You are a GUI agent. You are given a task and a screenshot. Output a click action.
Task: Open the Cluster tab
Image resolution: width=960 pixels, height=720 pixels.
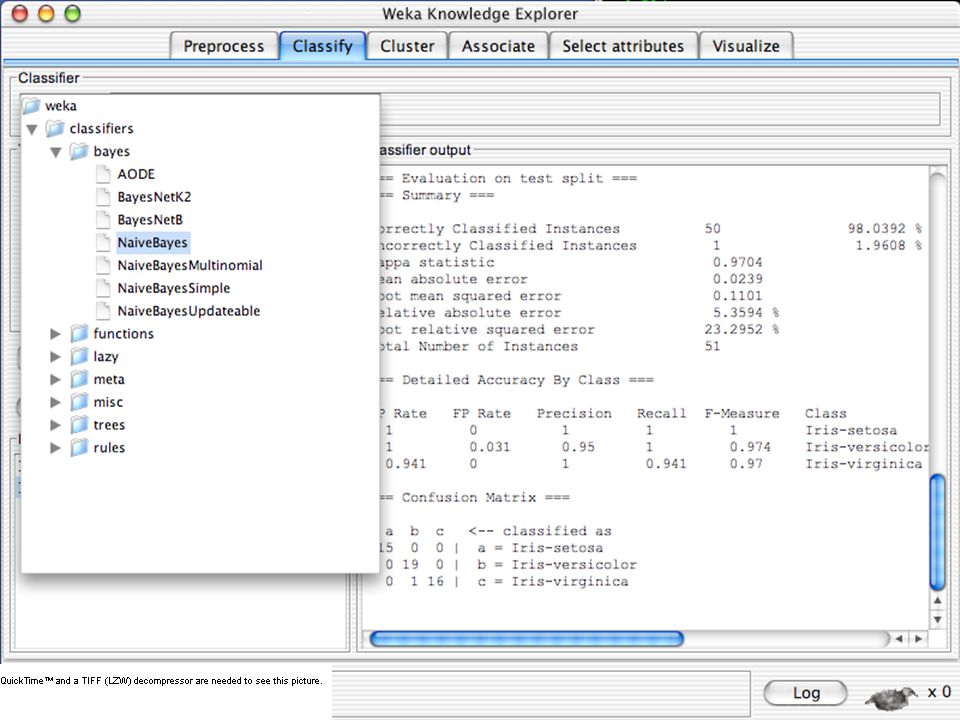pyautogui.click(x=407, y=46)
